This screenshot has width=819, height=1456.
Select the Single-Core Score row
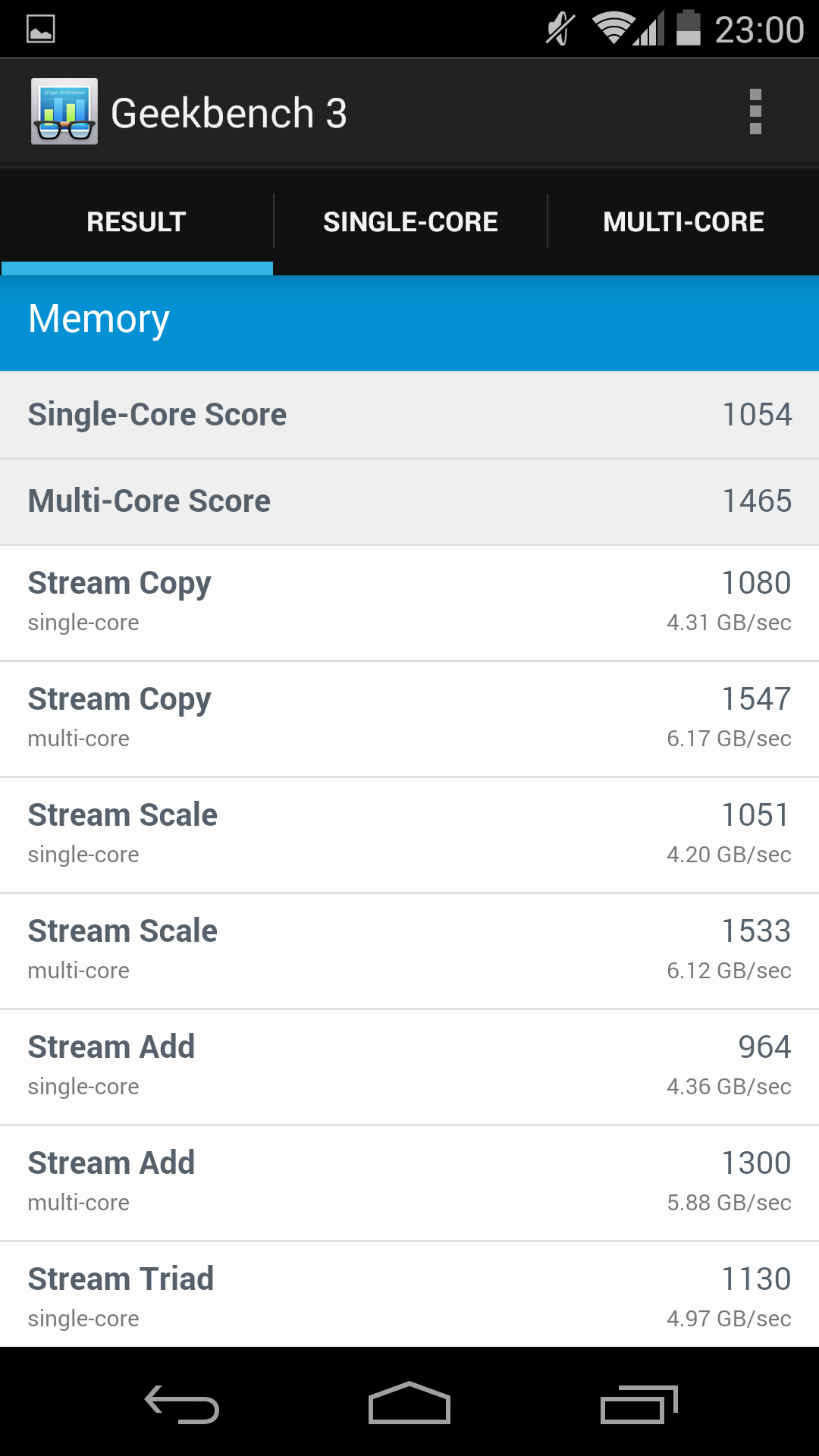pos(409,415)
